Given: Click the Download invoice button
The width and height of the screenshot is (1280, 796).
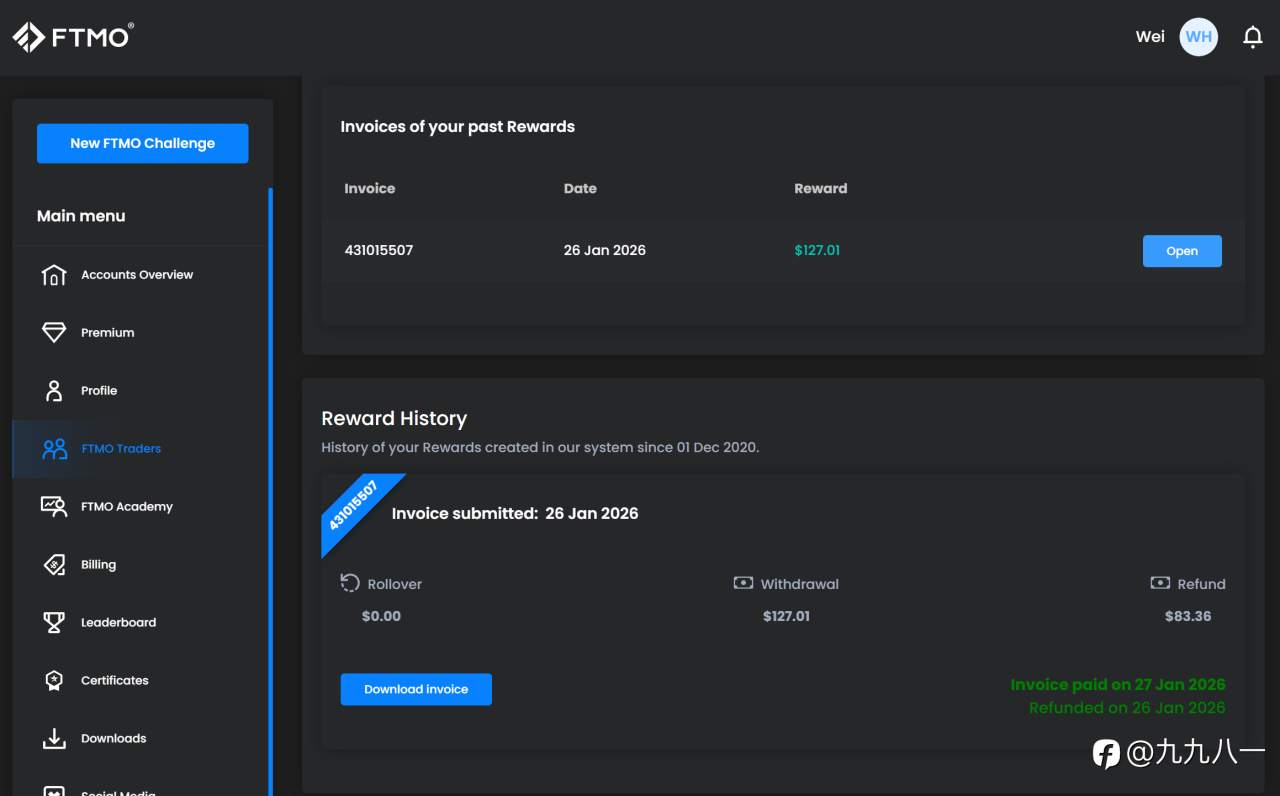Looking at the screenshot, I should click(x=416, y=689).
